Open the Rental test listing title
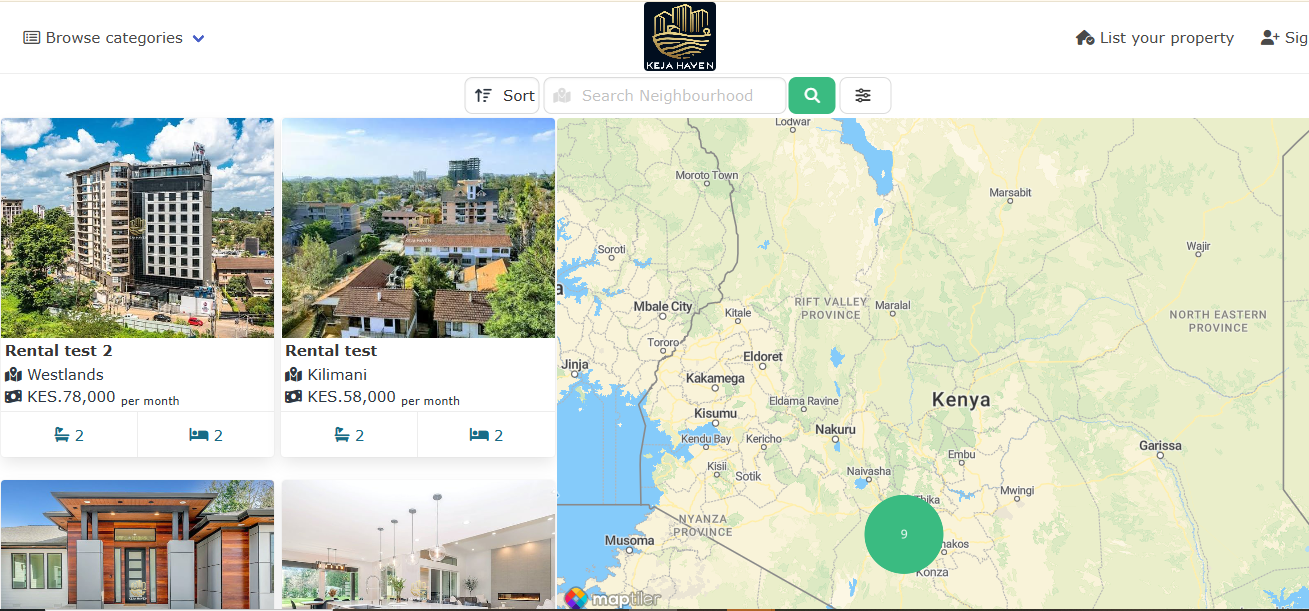This screenshot has height=611, width=1309. tap(331, 351)
